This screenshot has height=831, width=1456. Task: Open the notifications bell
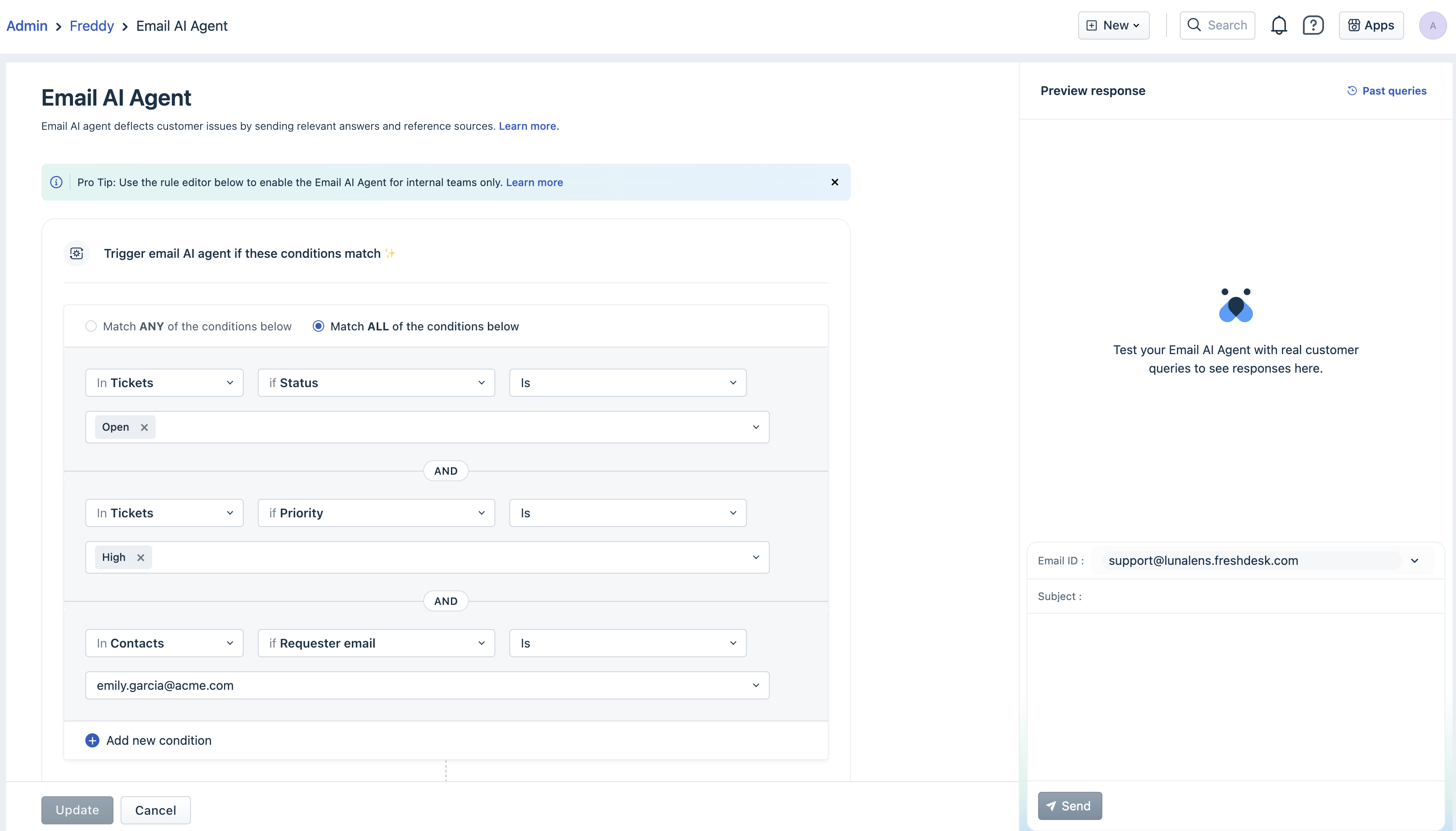[x=1279, y=26]
